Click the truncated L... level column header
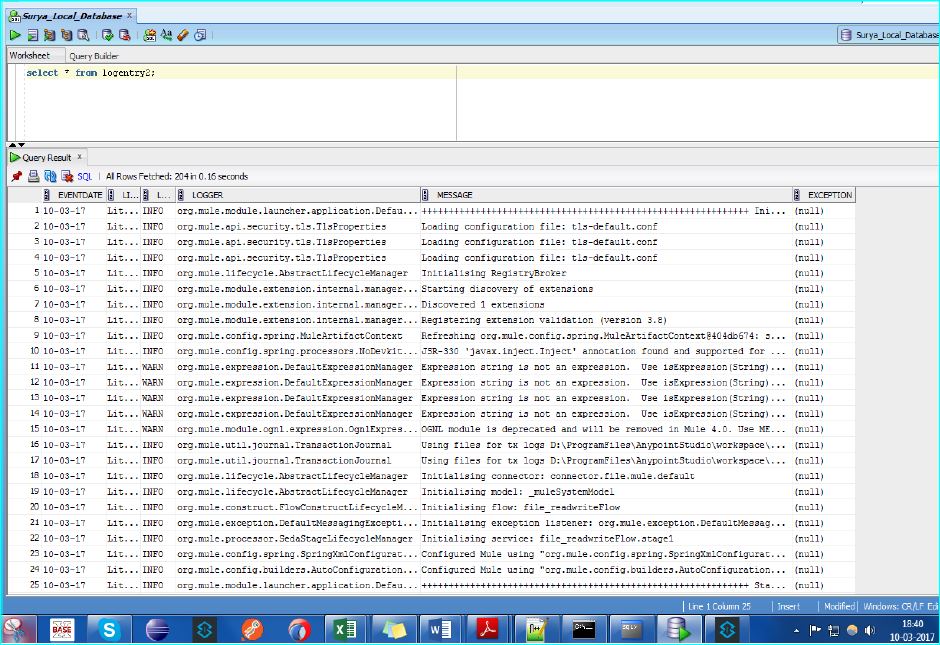 tap(158, 195)
